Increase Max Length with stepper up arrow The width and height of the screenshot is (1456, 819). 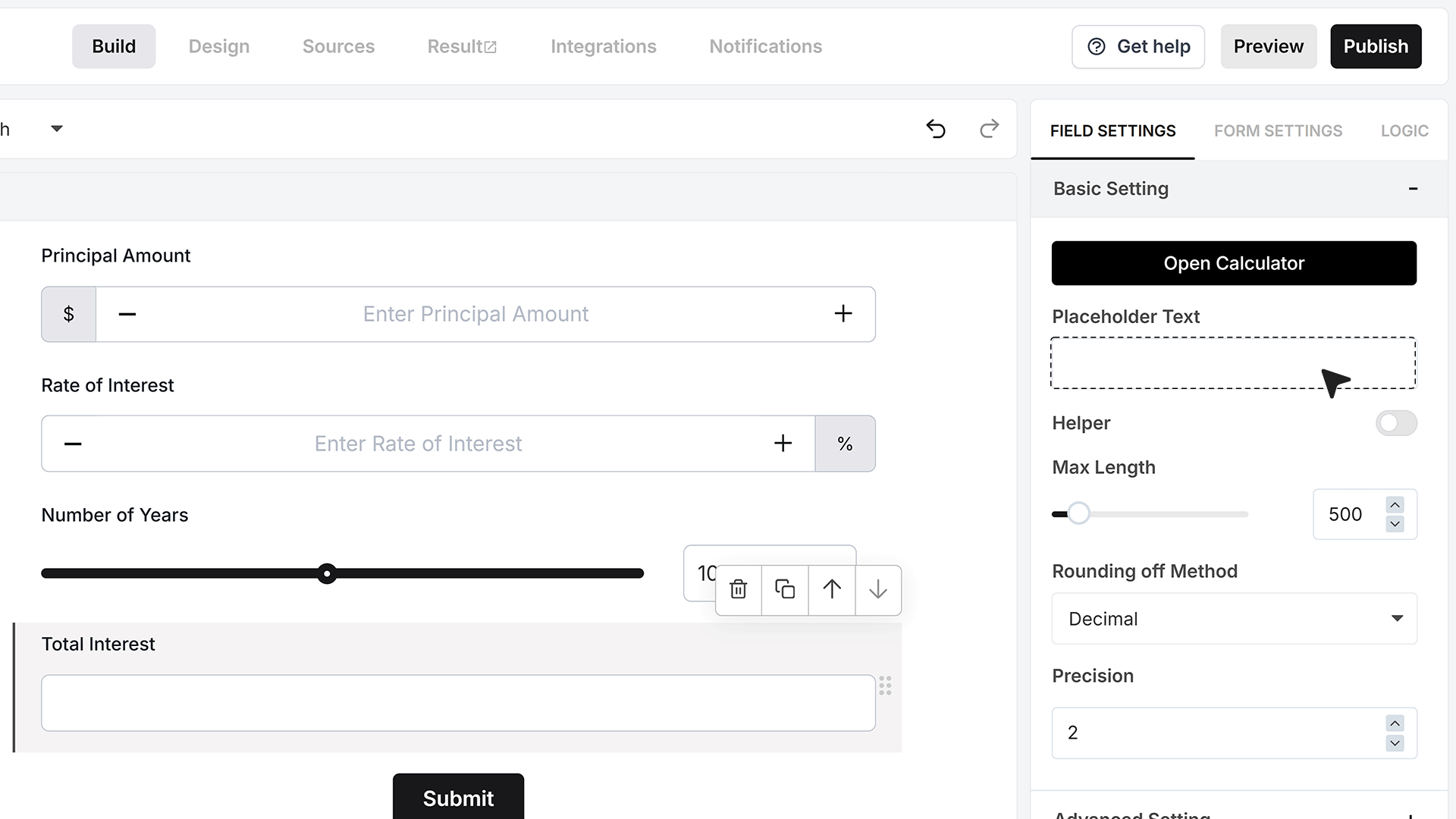tap(1395, 505)
